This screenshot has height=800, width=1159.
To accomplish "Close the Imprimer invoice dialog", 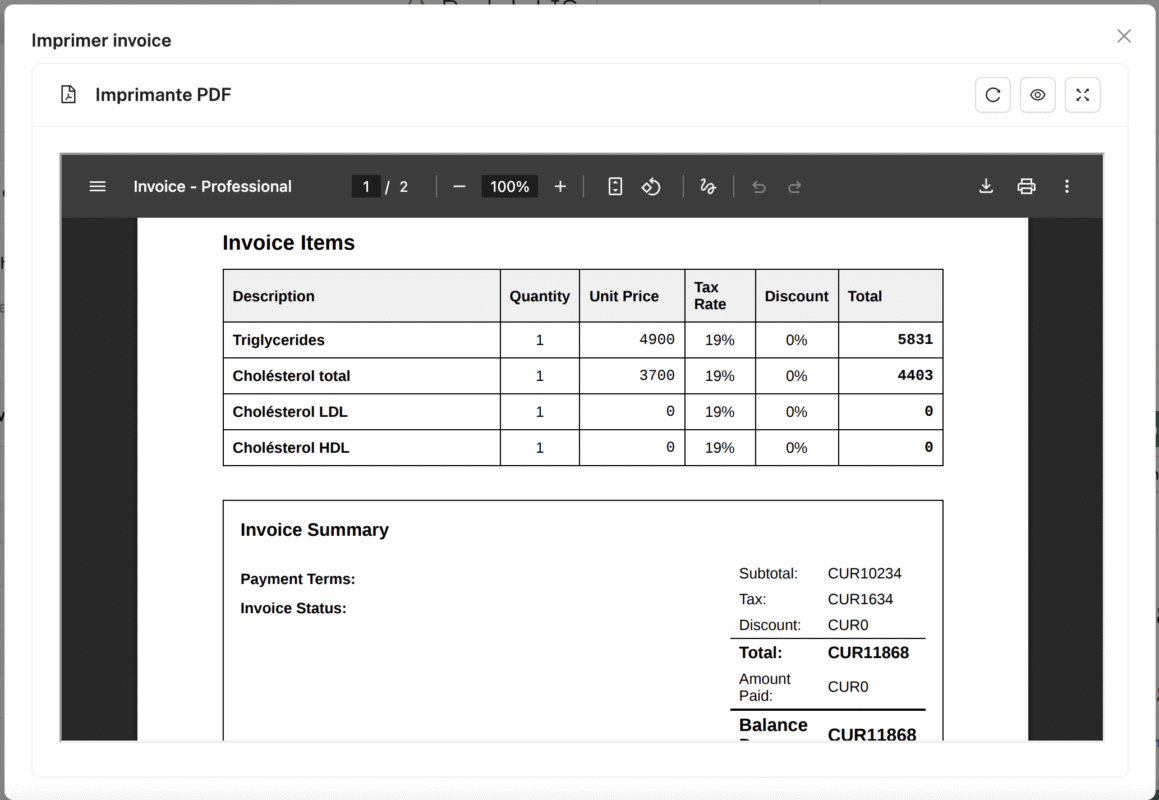I will (1124, 36).
